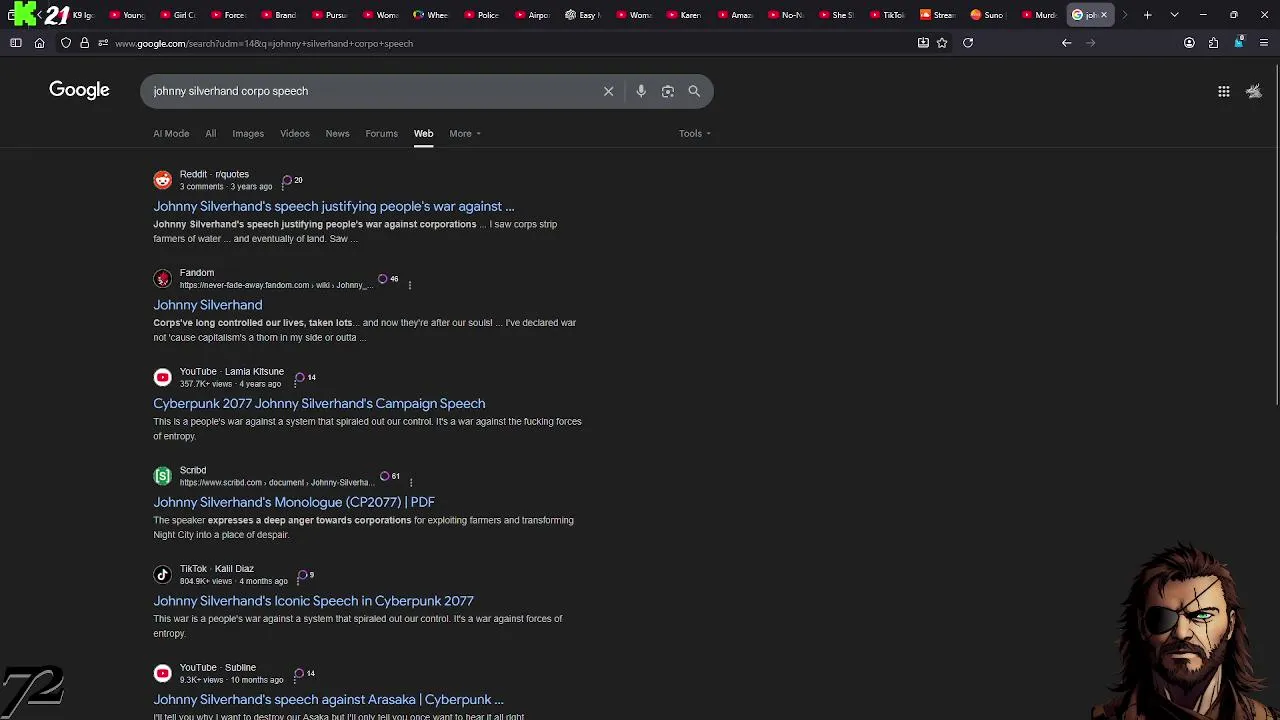The height and width of the screenshot is (720, 1280).
Task: Bookmark this page with the star icon
Action: (942, 43)
